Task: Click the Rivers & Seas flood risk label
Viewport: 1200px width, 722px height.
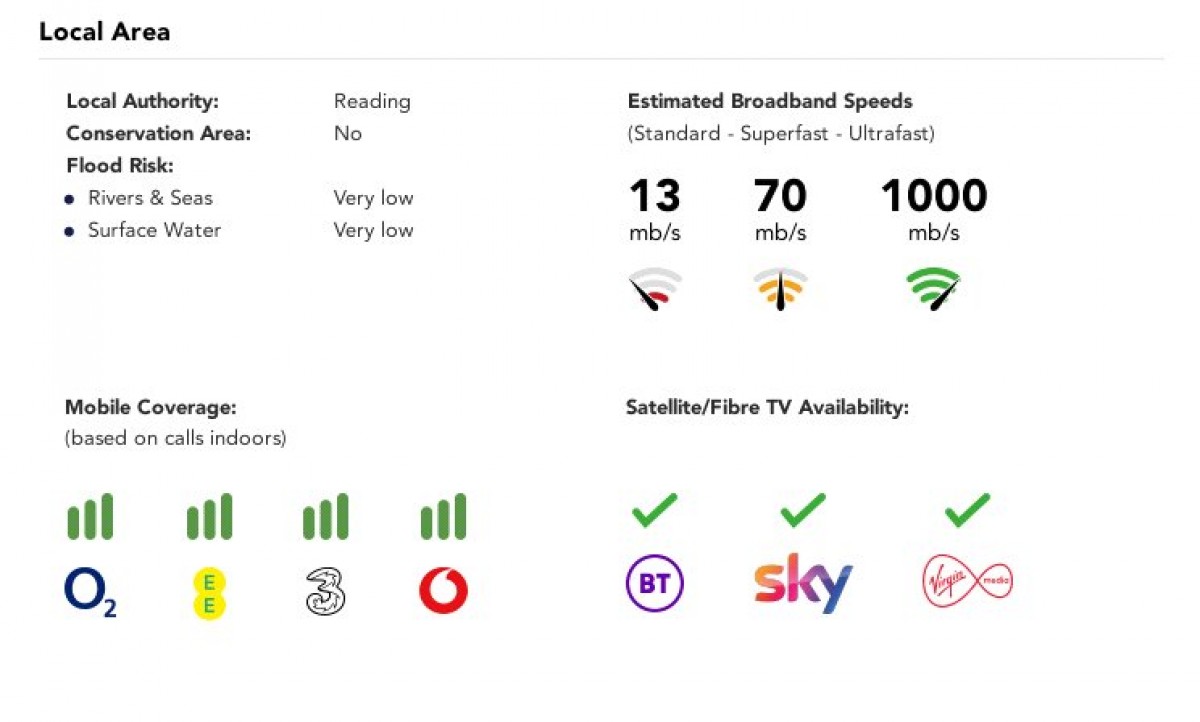Action: pos(150,198)
